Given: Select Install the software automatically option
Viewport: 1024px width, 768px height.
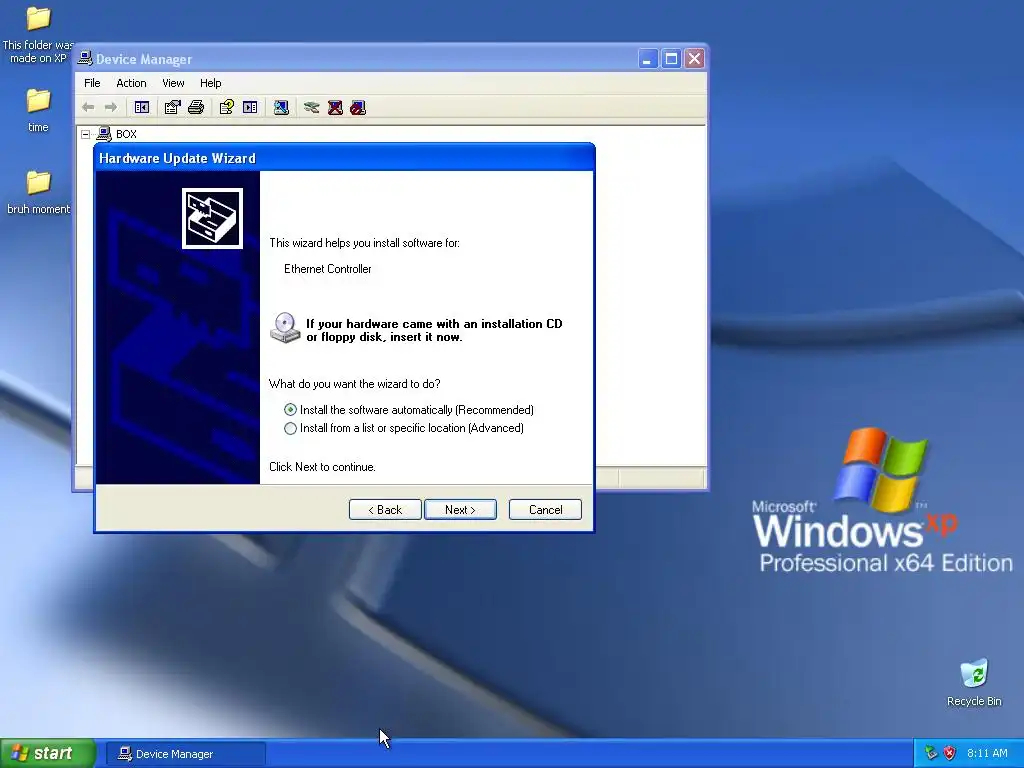Looking at the screenshot, I should [409, 409].
